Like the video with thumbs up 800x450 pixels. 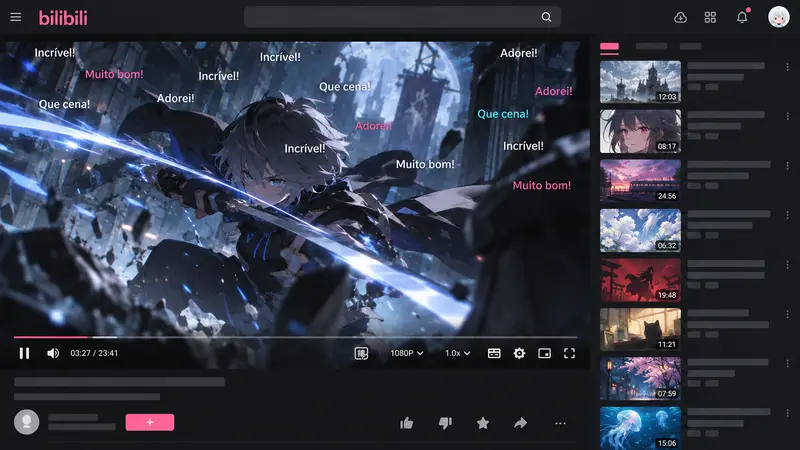point(407,423)
